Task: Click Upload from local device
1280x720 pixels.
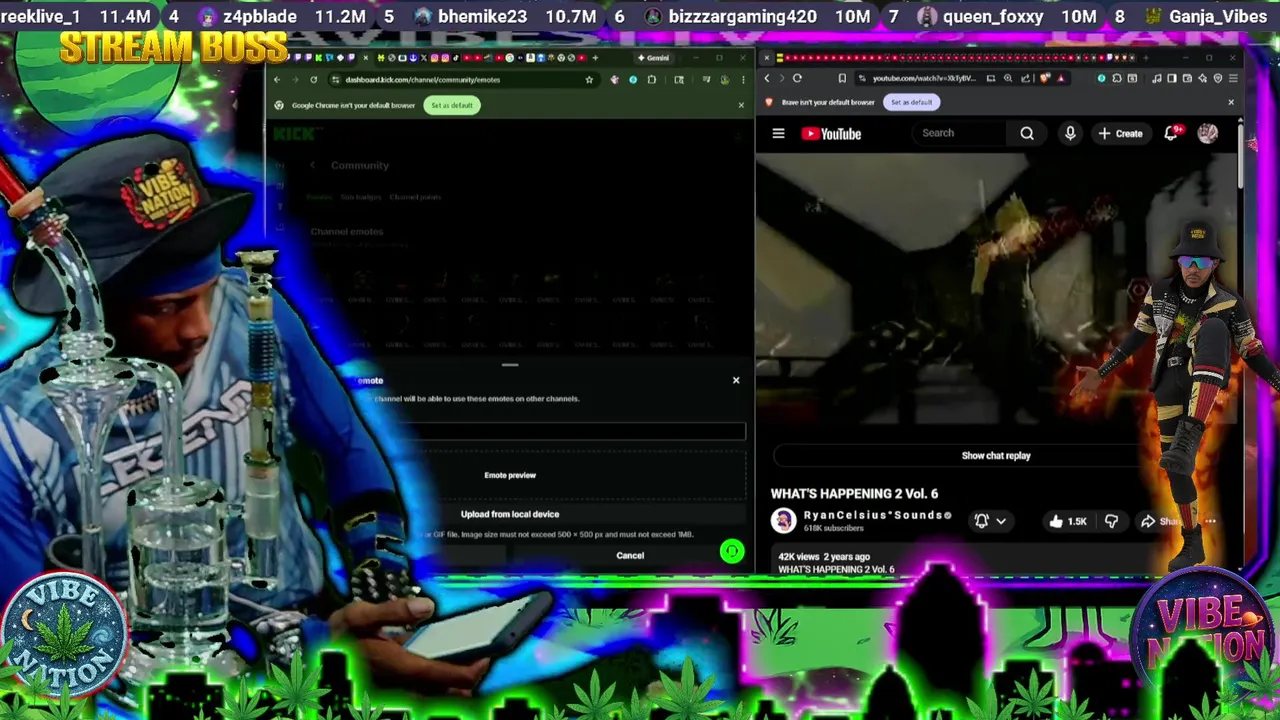Action: (510, 514)
